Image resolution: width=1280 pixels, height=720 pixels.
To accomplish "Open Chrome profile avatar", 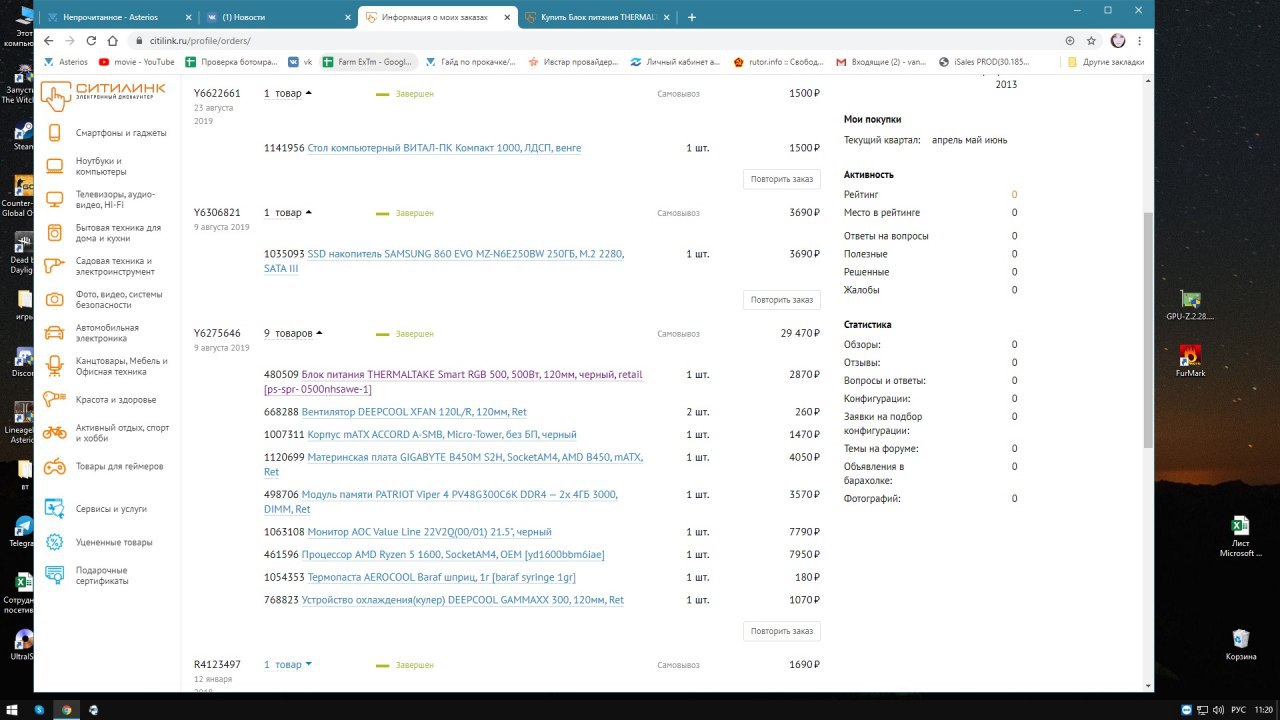I will (1118, 41).
